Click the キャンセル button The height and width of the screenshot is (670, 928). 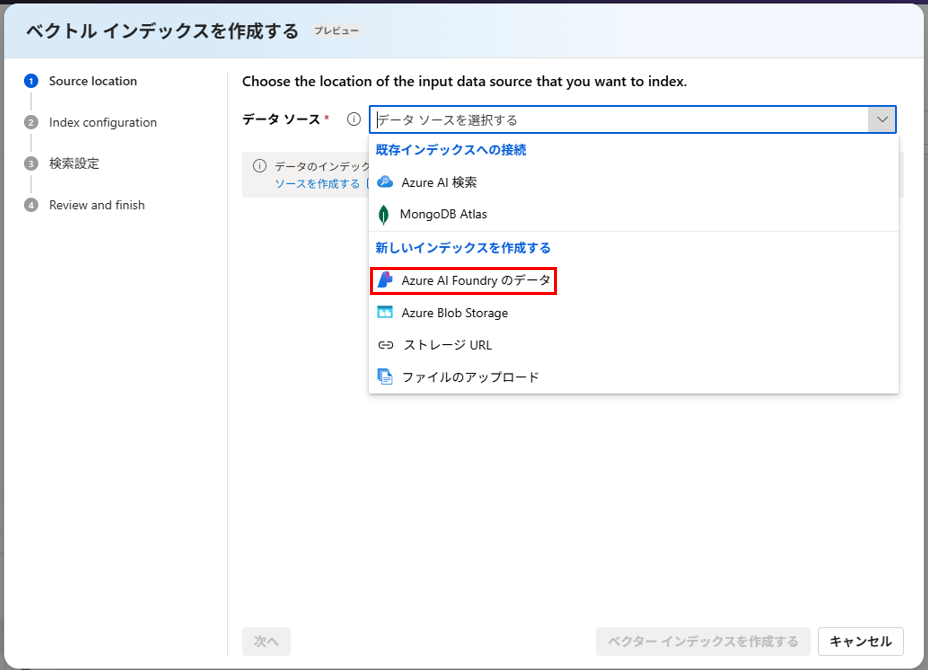click(x=861, y=642)
